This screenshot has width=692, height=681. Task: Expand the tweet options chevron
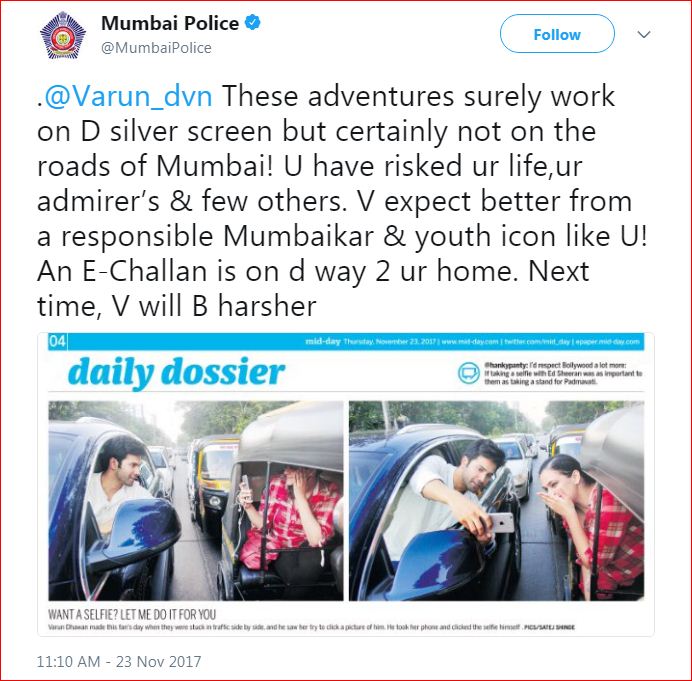point(644,34)
